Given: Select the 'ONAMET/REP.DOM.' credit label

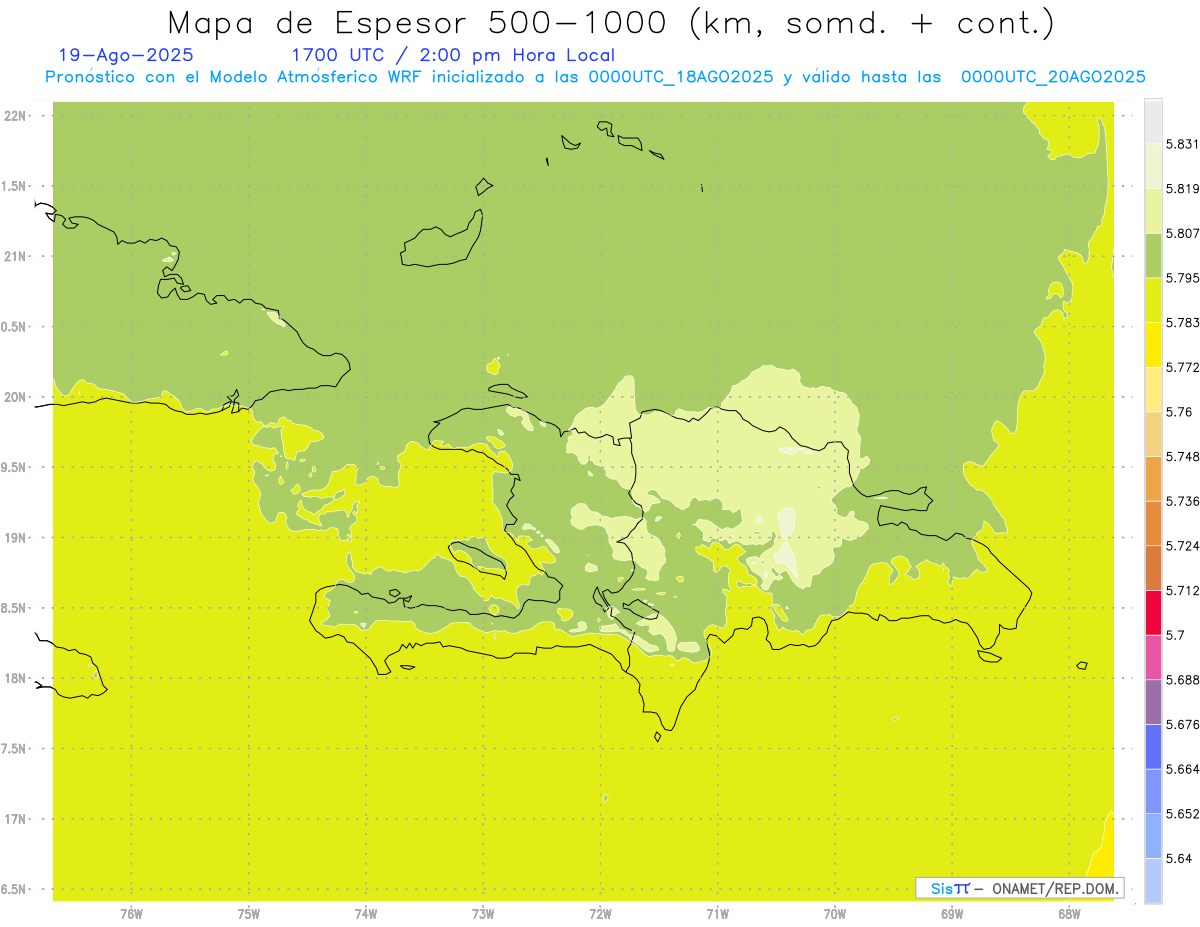Looking at the screenshot, I should pyautogui.click(x=1055, y=888).
